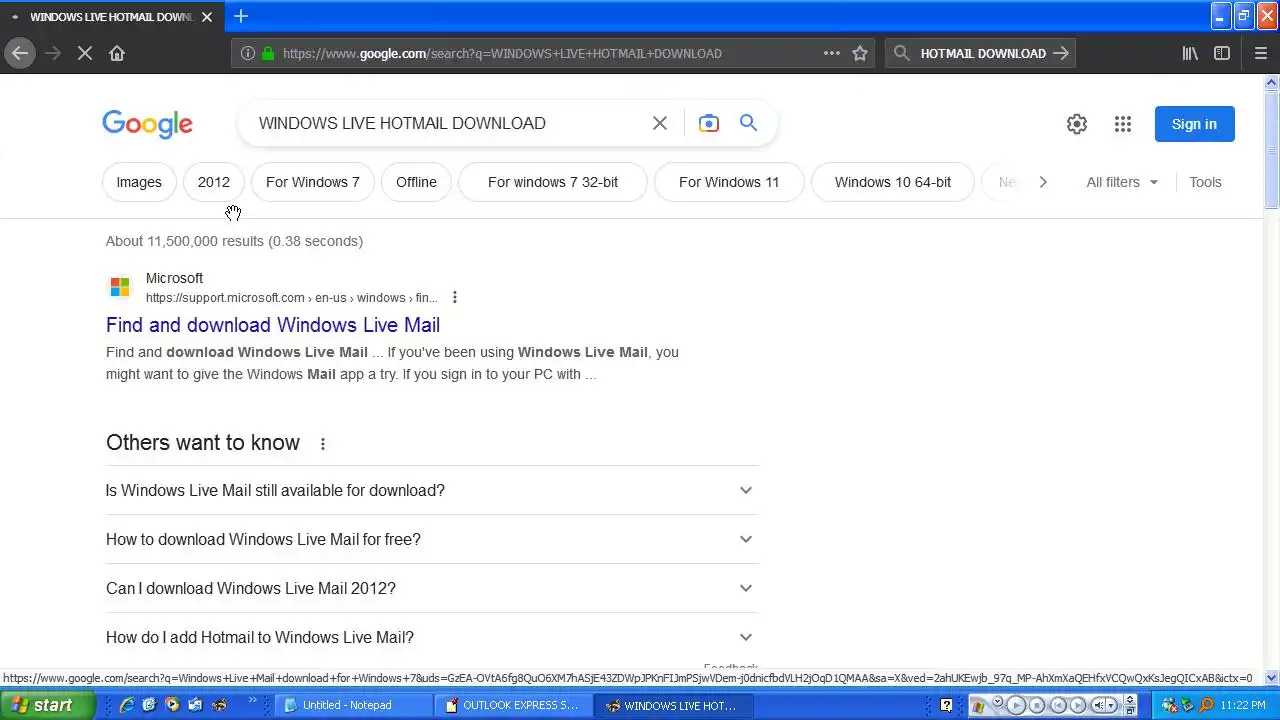Click the page vertical scrollbar

pos(1272,150)
